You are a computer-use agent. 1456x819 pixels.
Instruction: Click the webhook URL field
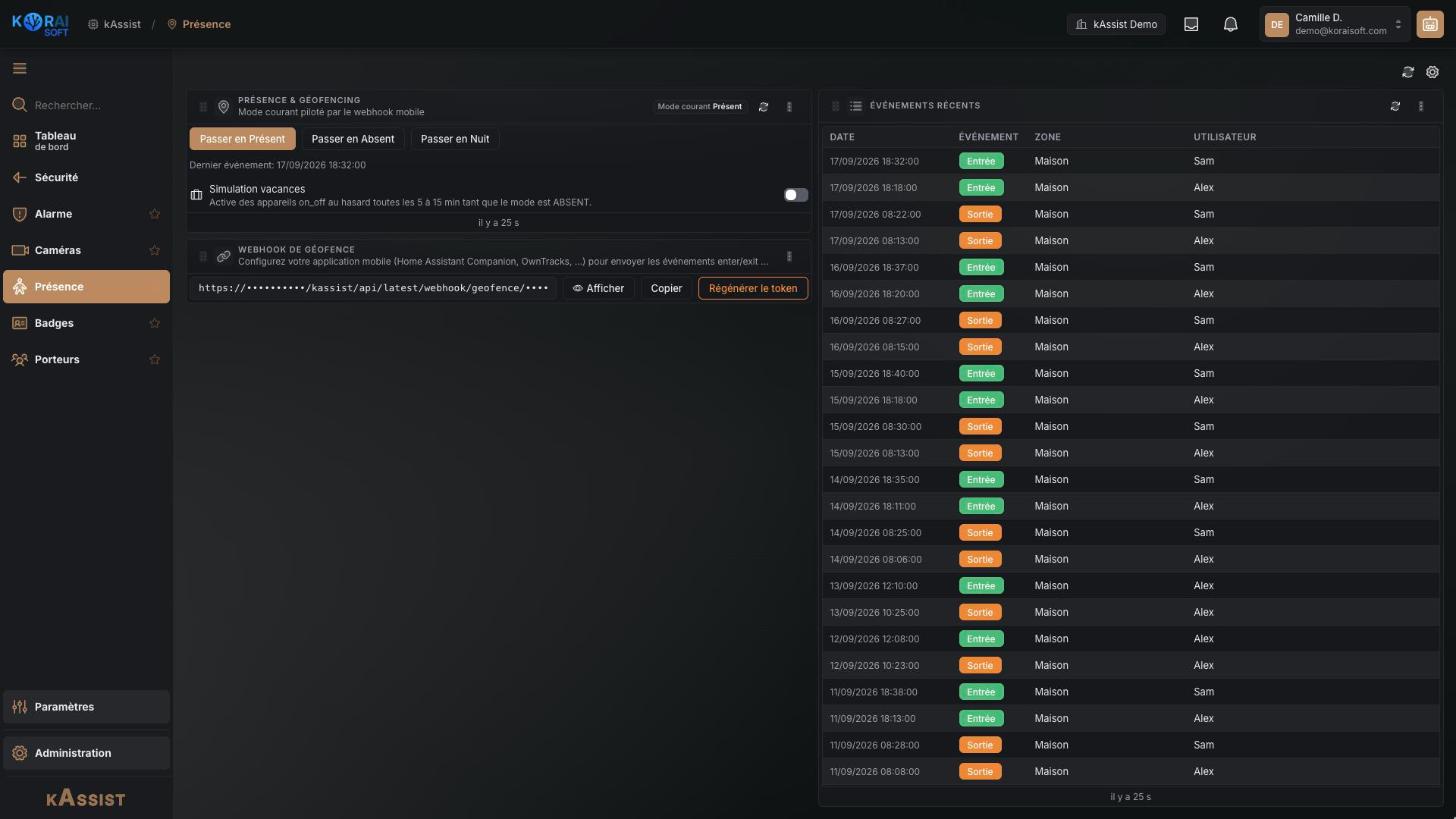(373, 288)
